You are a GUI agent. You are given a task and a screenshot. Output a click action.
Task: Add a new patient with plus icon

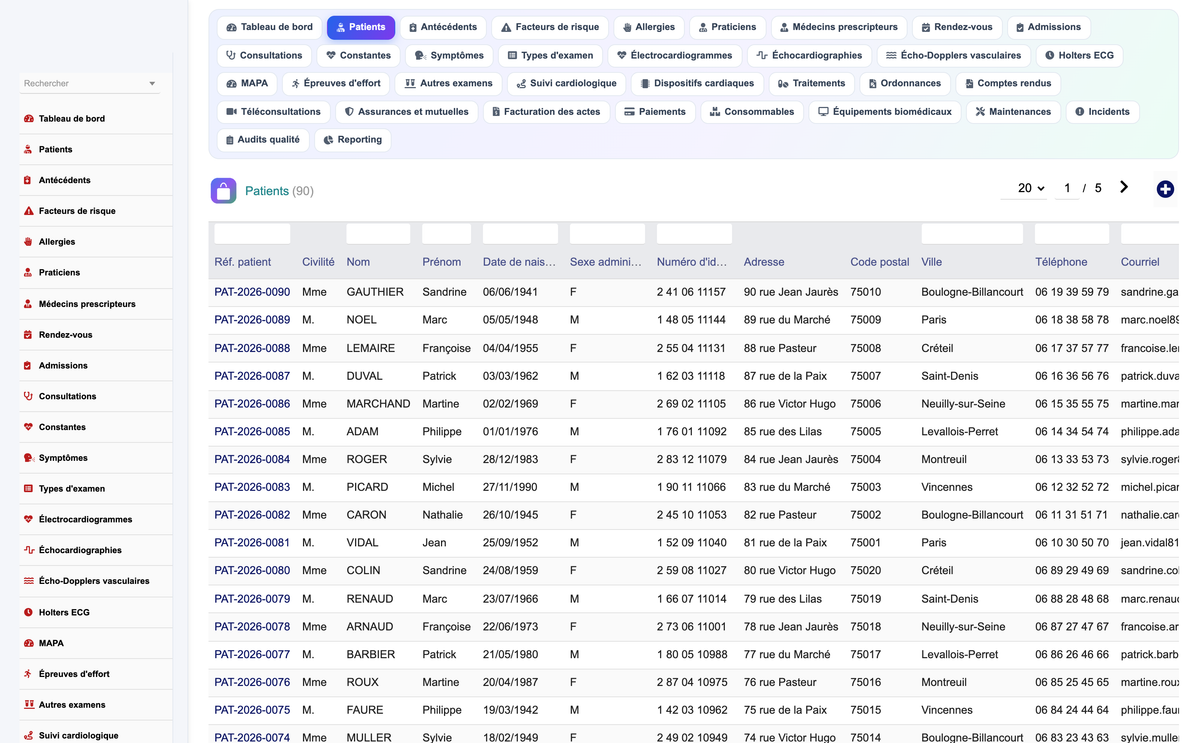(x=1165, y=189)
